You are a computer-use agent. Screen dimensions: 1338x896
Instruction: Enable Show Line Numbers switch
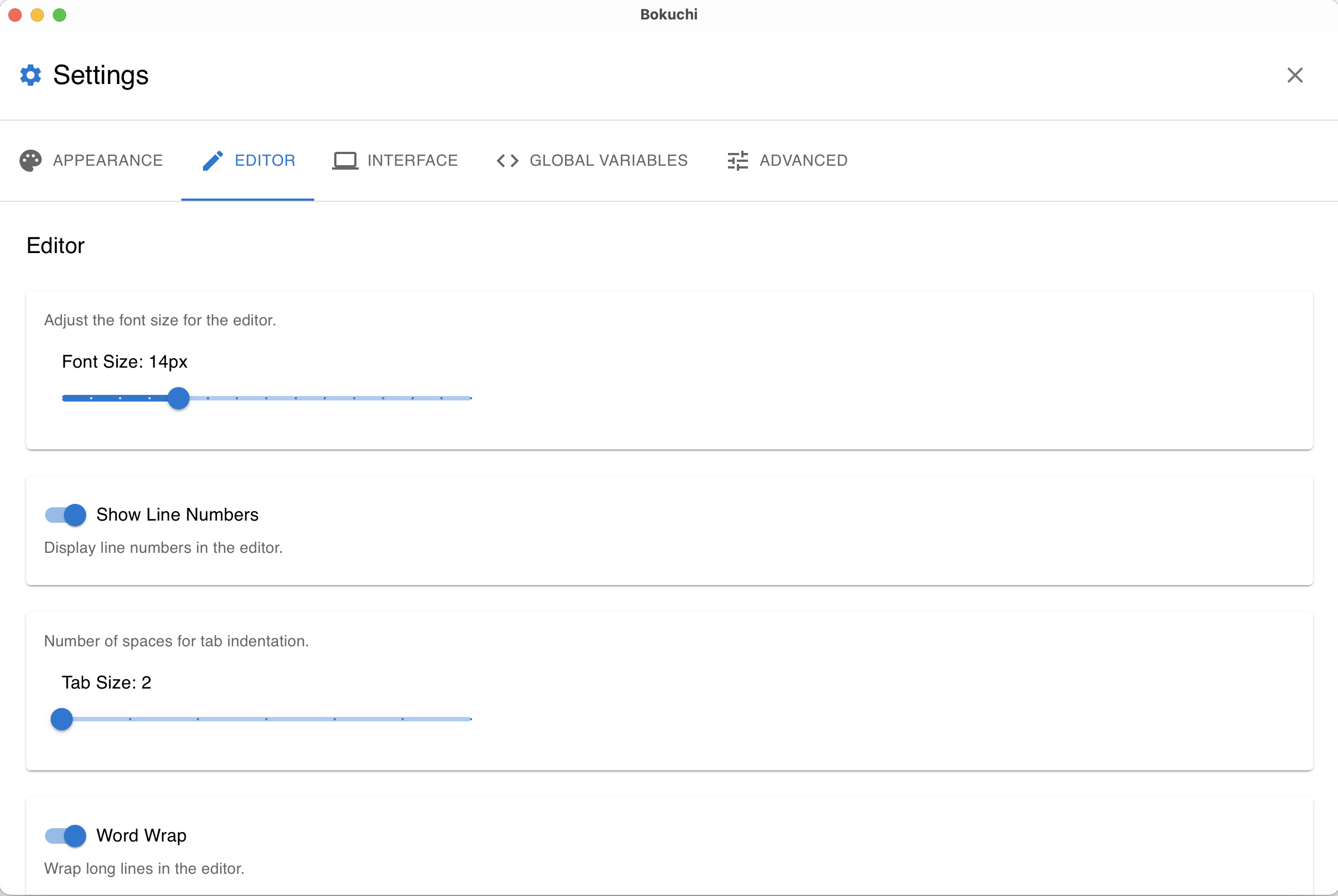pyautogui.click(x=65, y=515)
